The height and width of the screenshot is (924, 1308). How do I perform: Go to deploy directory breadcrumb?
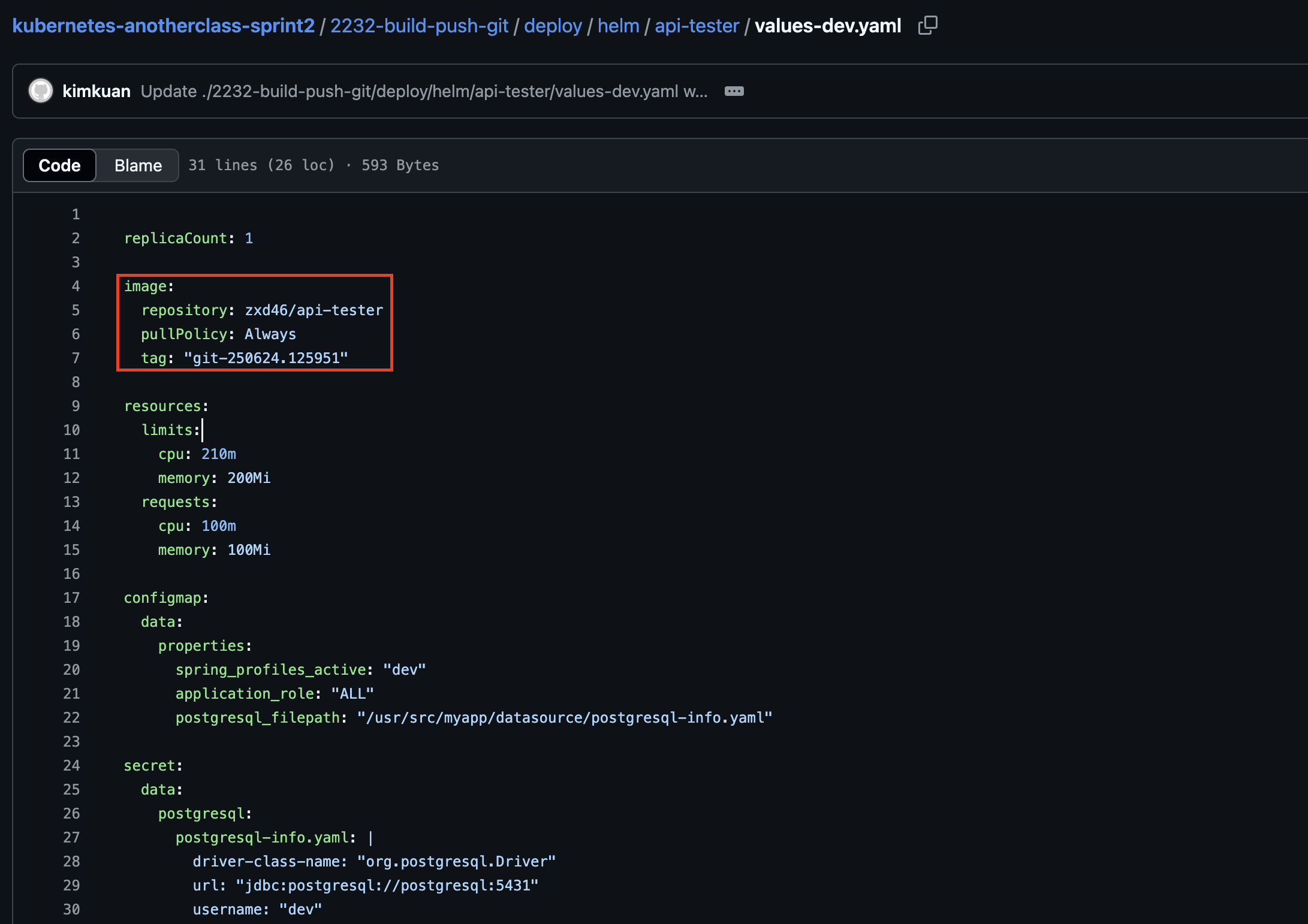click(553, 26)
